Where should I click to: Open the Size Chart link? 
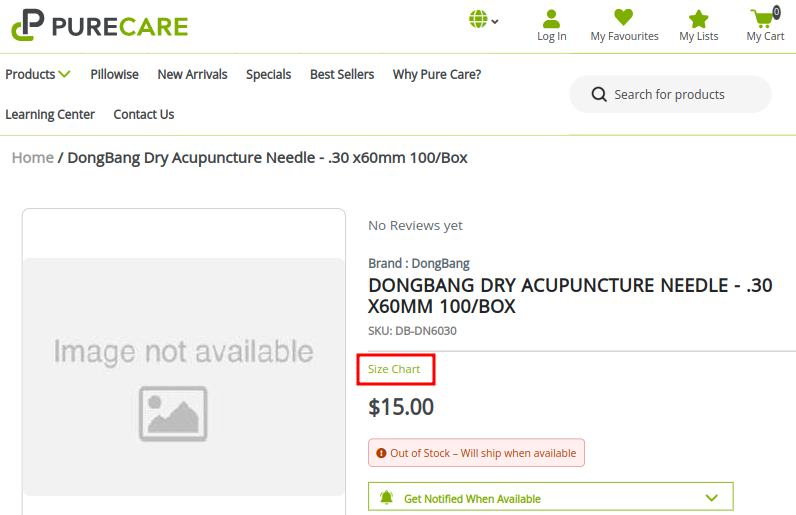tap(394, 369)
